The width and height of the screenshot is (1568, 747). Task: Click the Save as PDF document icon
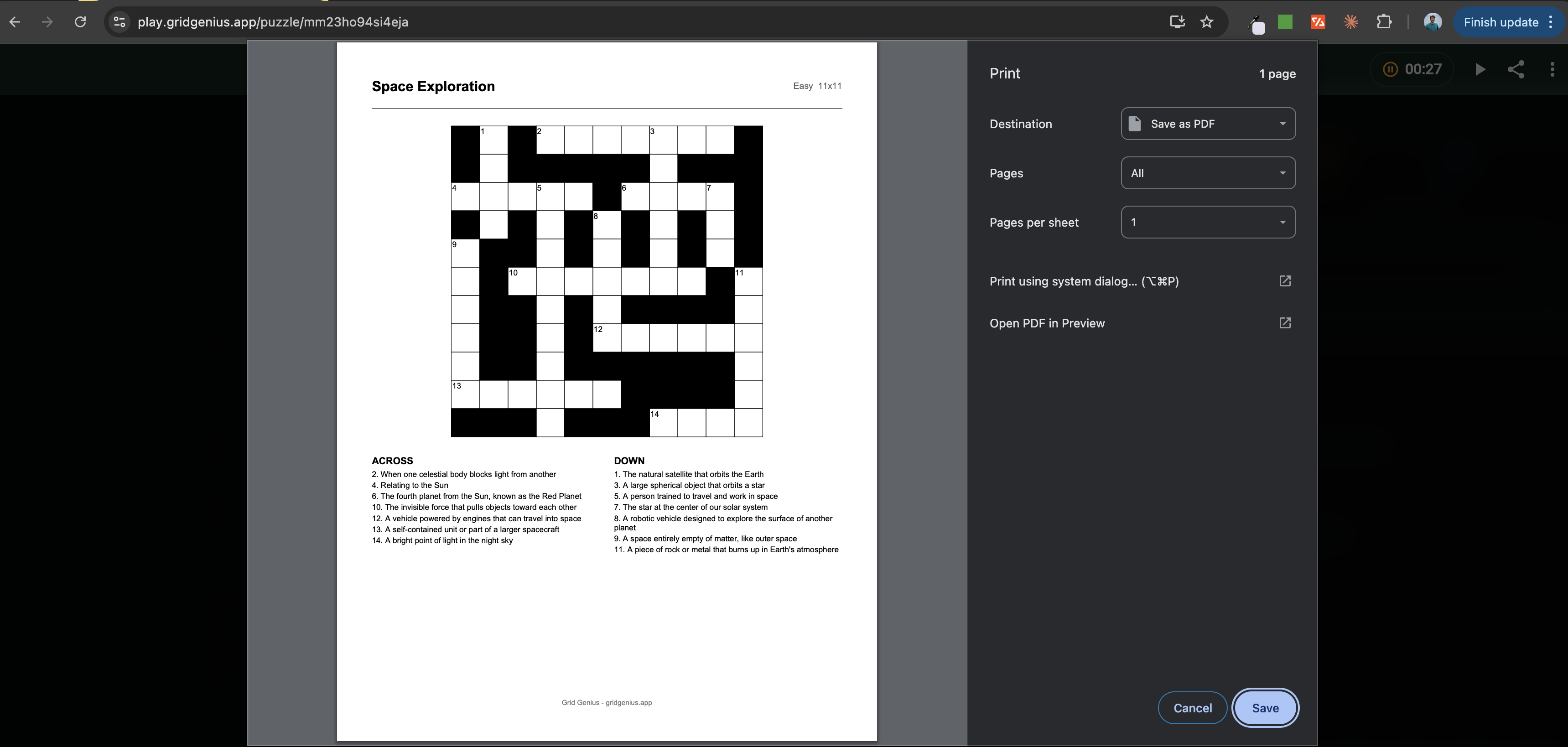pyautogui.click(x=1135, y=123)
